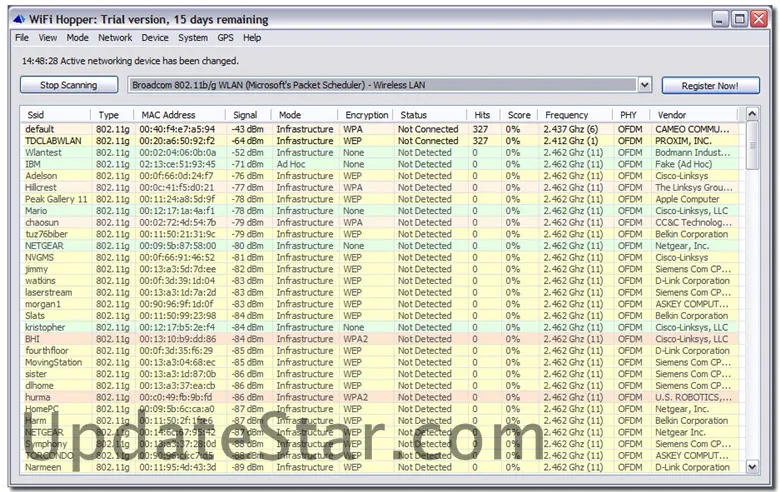Viewport: 780px width, 492px height.
Task: Open the GPS menu
Action: [x=225, y=38]
